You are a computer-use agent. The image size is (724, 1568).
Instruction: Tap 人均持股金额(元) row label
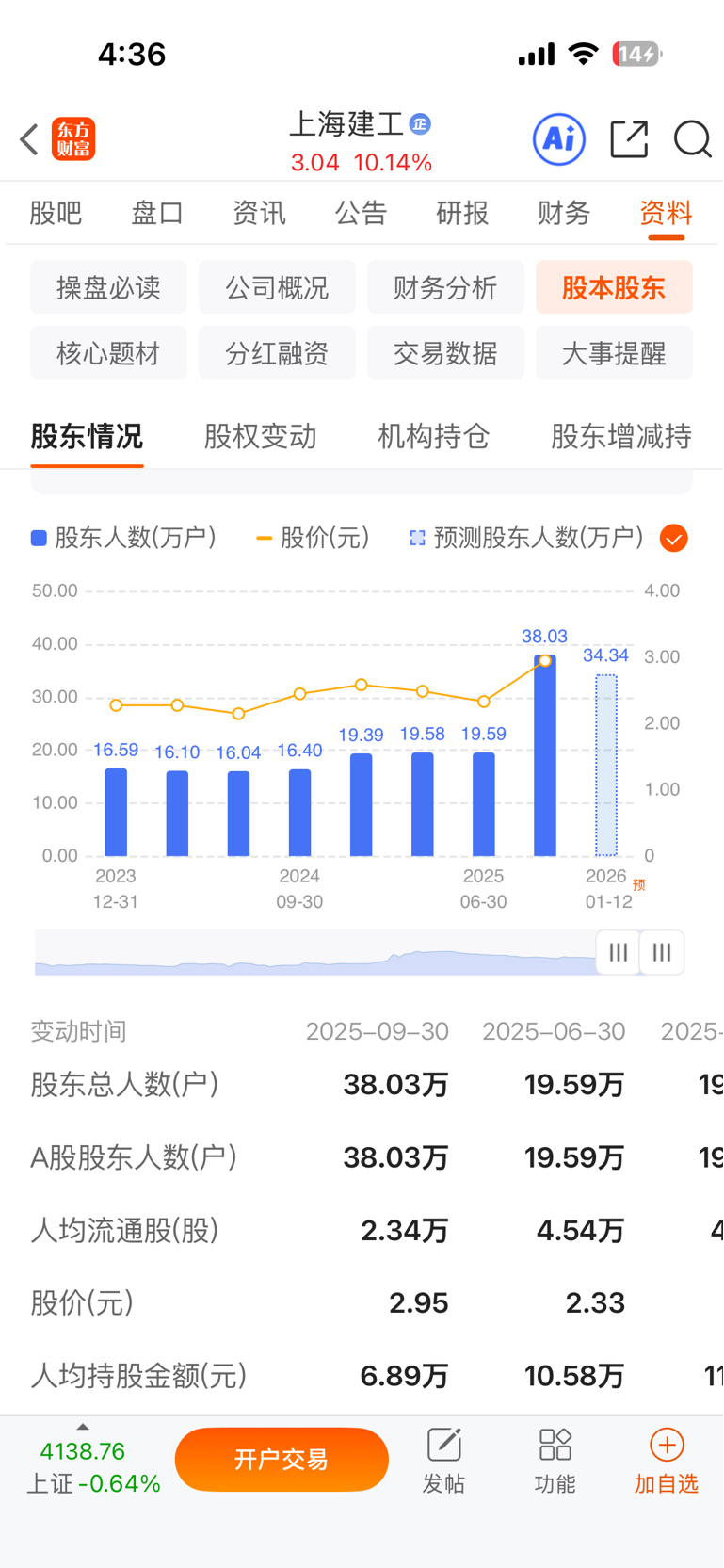[x=138, y=1376]
